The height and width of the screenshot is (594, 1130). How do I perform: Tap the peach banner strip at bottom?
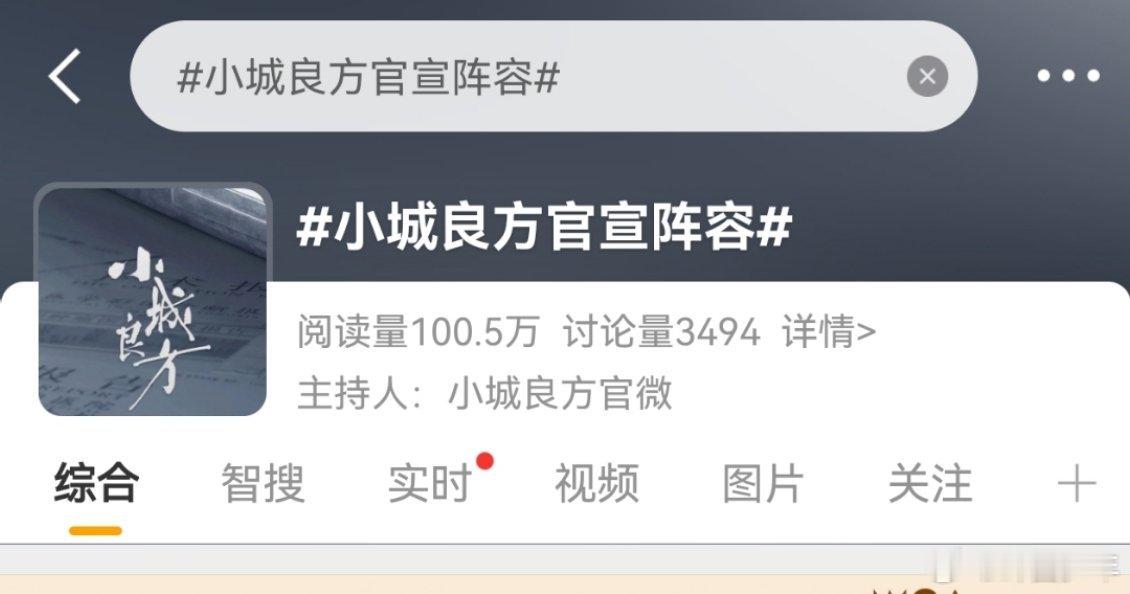pos(565,585)
